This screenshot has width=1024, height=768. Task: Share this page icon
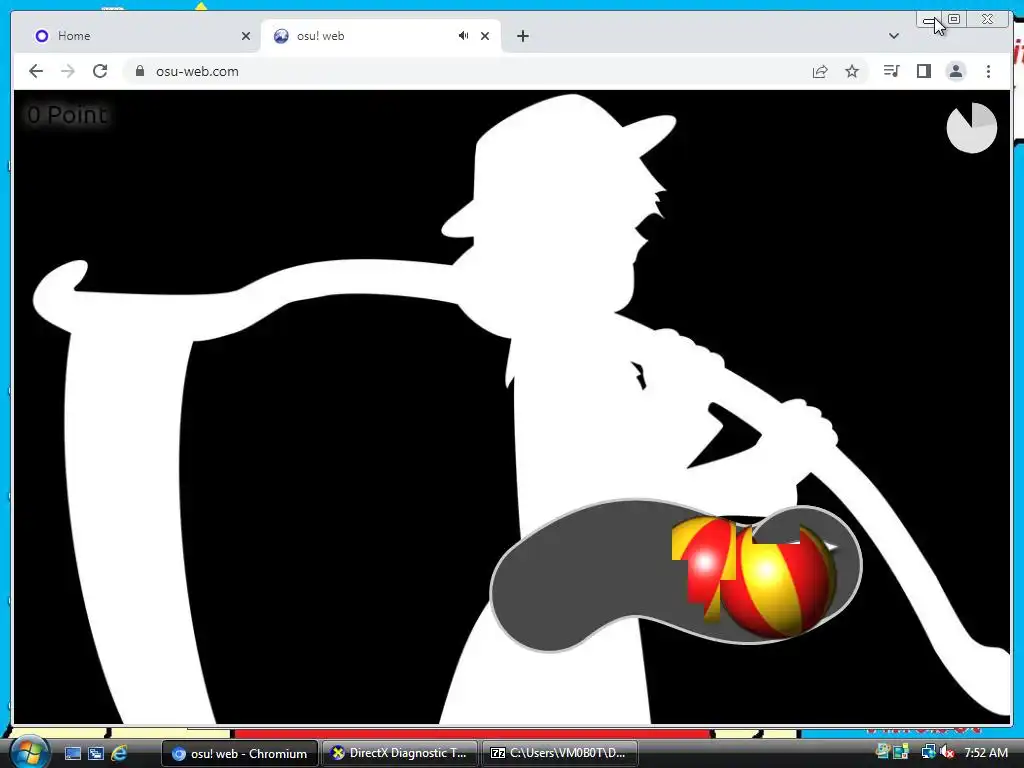pos(820,71)
